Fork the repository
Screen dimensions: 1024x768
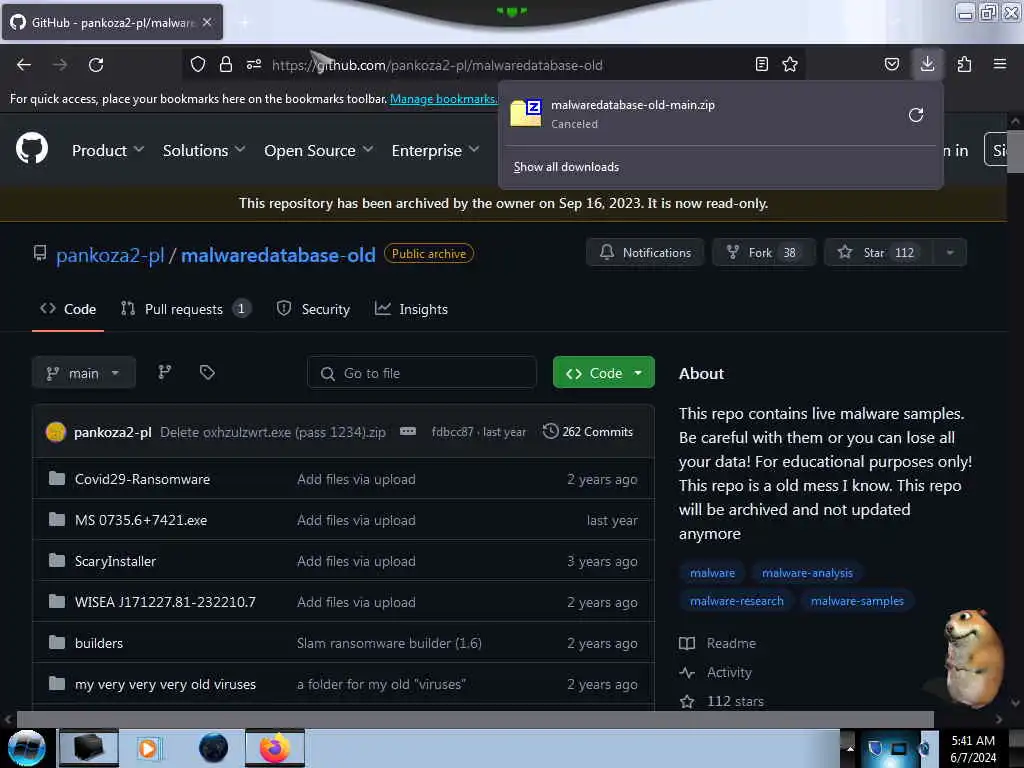[x=763, y=252]
